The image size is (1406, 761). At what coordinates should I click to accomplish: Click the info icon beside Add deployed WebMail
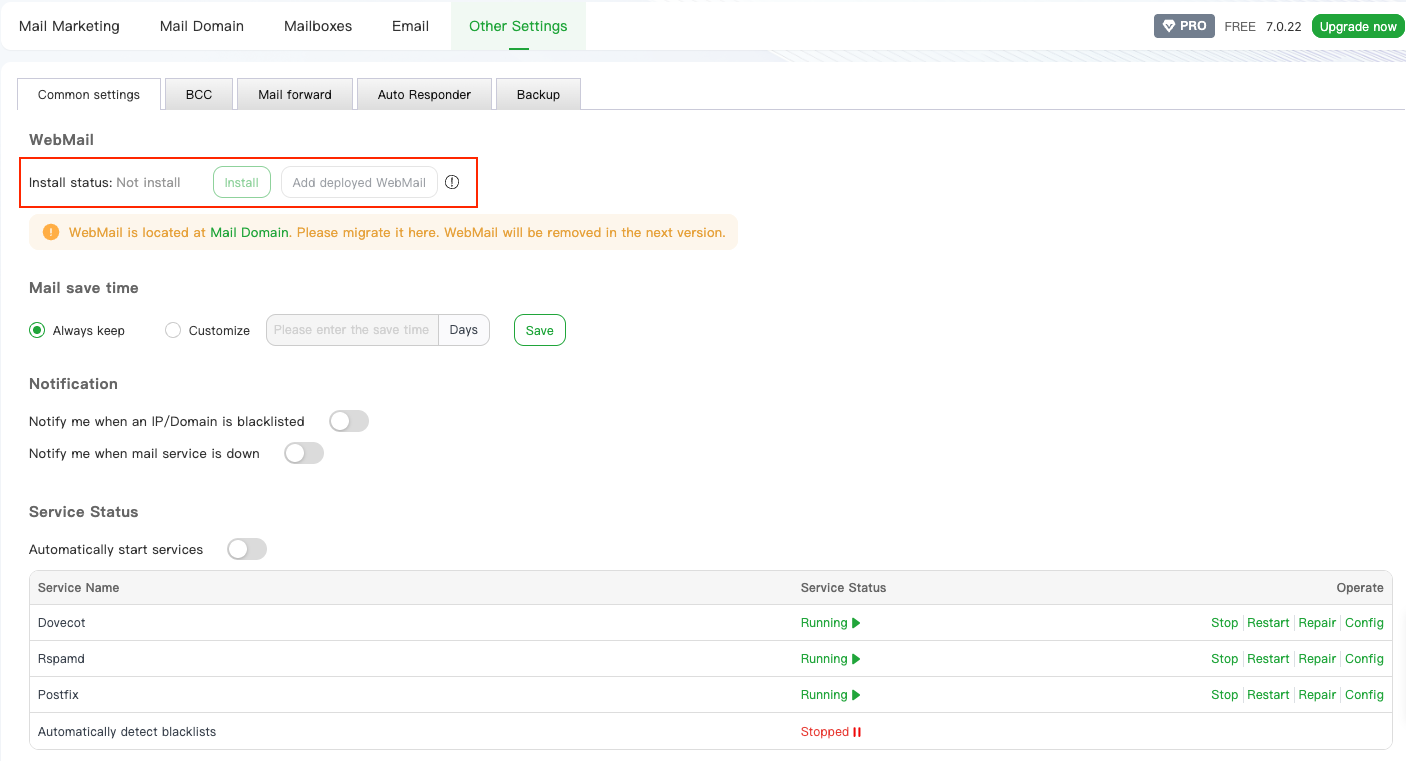point(452,183)
